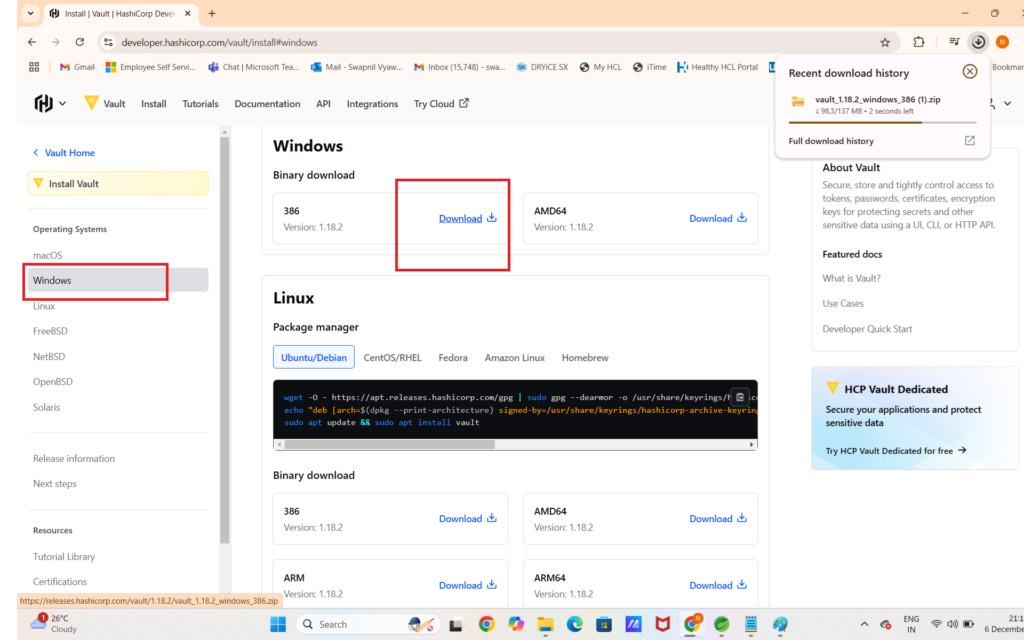
Task: Open the apps grid icon in bookmarks bar
Action: (x=34, y=67)
